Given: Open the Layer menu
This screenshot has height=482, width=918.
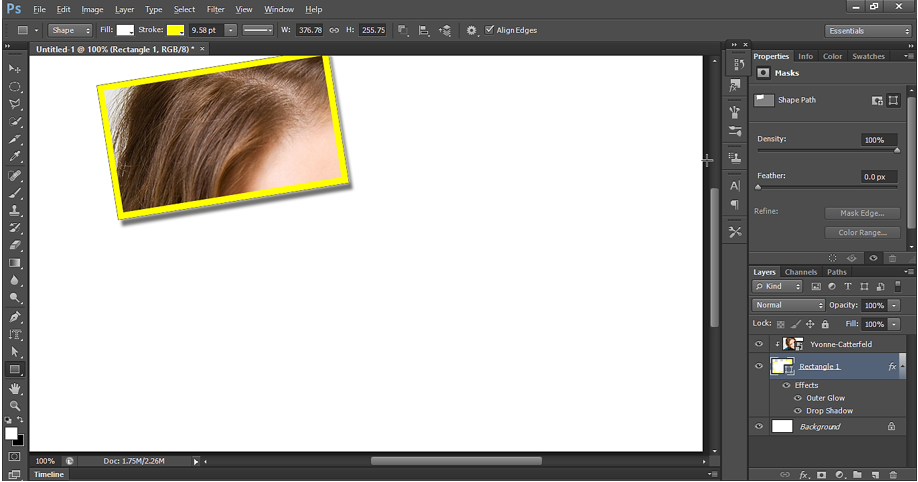Looking at the screenshot, I should pos(124,9).
